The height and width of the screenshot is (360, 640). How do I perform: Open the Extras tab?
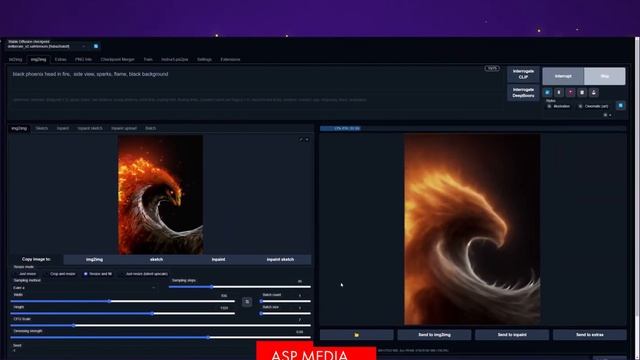pos(60,60)
